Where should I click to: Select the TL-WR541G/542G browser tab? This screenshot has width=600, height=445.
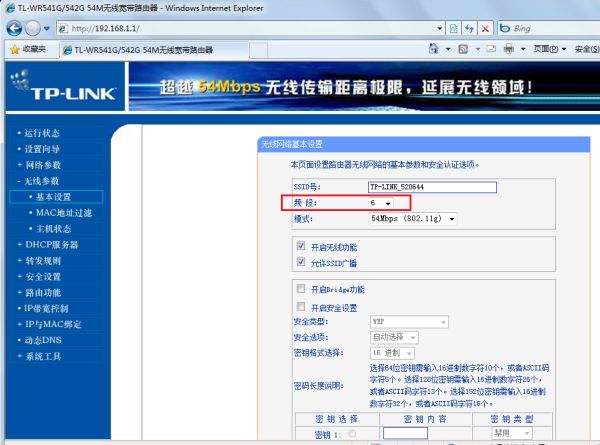click(154, 50)
